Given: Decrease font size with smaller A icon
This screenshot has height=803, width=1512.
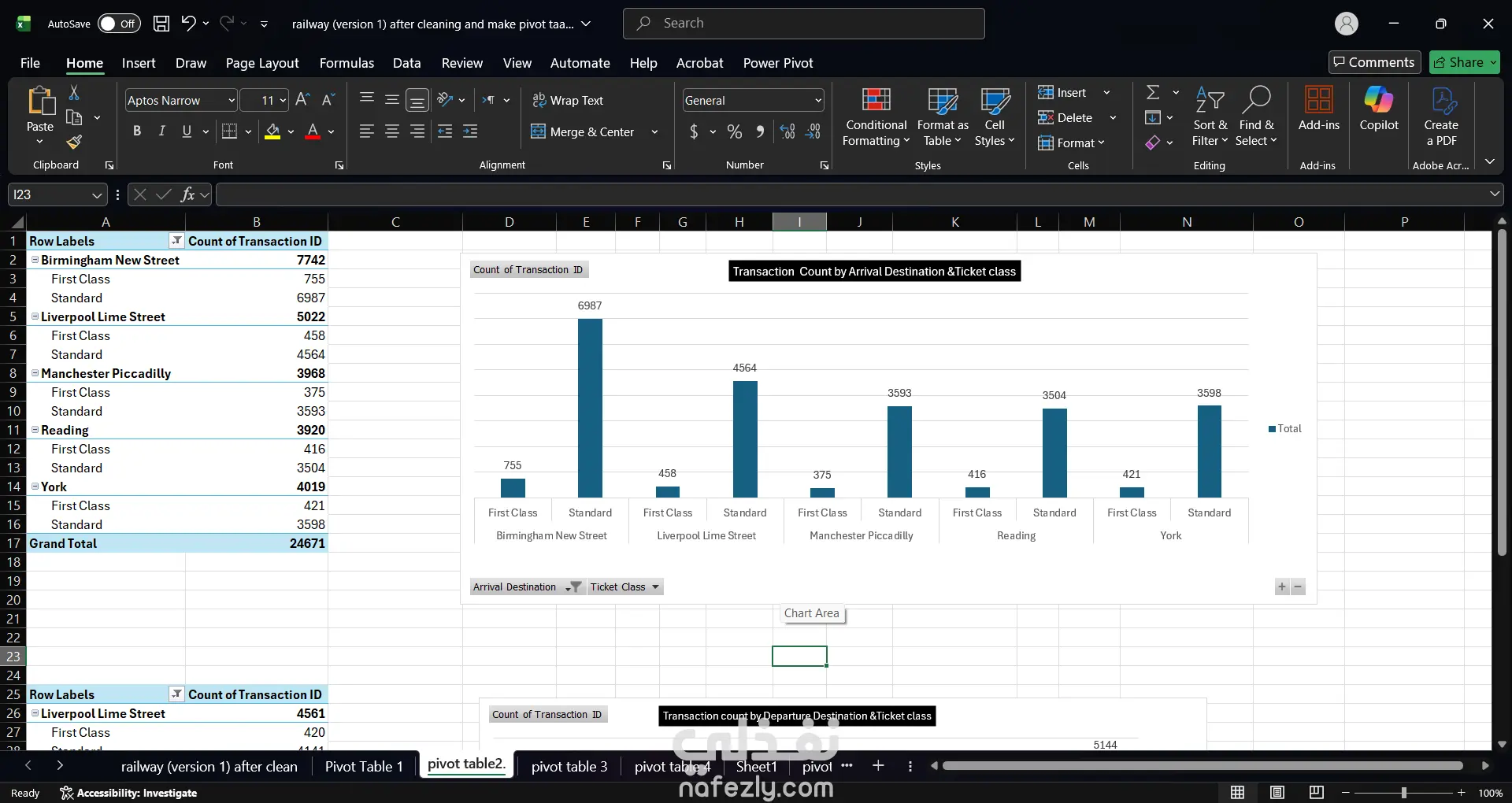Looking at the screenshot, I should [x=328, y=100].
